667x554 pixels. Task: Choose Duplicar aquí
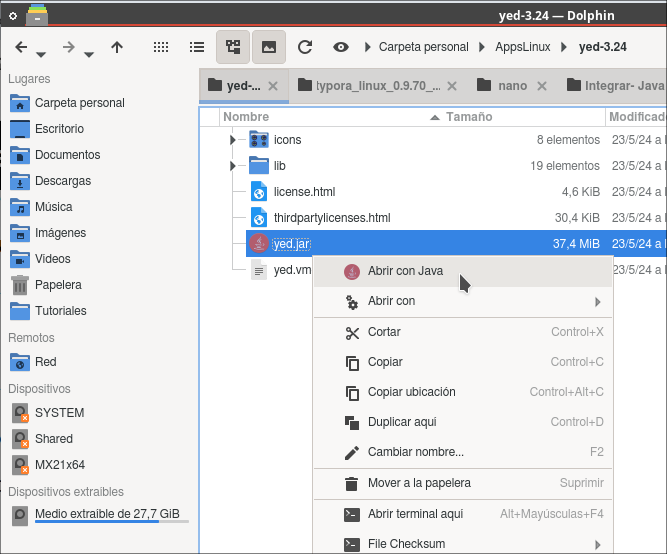click(463, 422)
